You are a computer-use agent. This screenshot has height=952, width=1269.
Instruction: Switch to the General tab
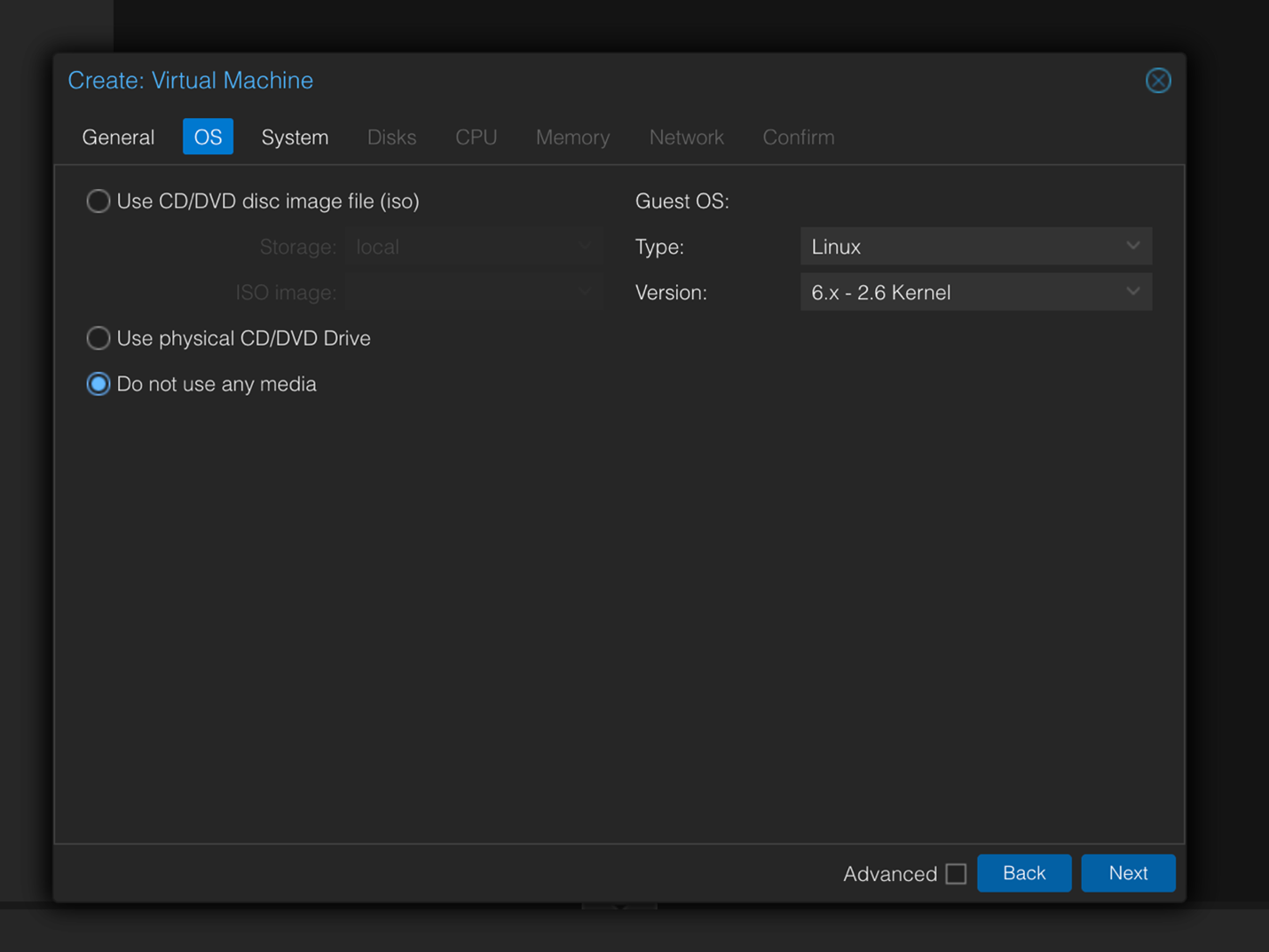click(118, 138)
